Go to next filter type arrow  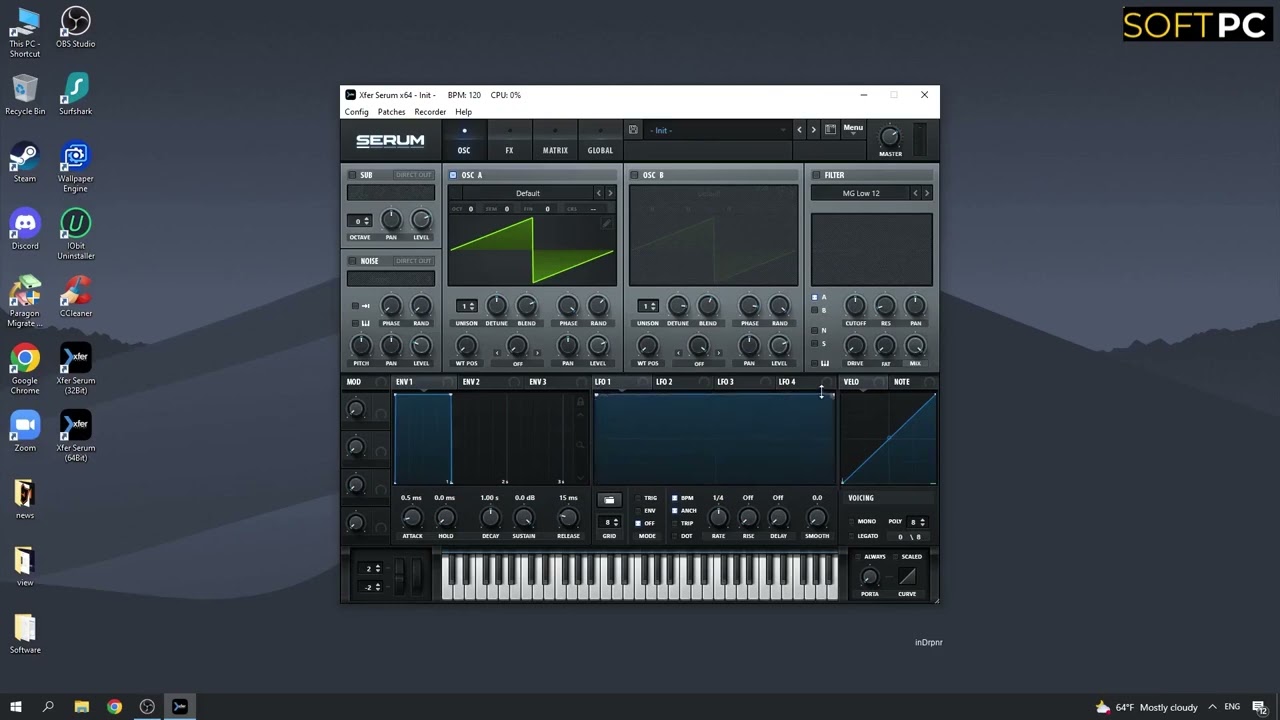coord(927,193)
